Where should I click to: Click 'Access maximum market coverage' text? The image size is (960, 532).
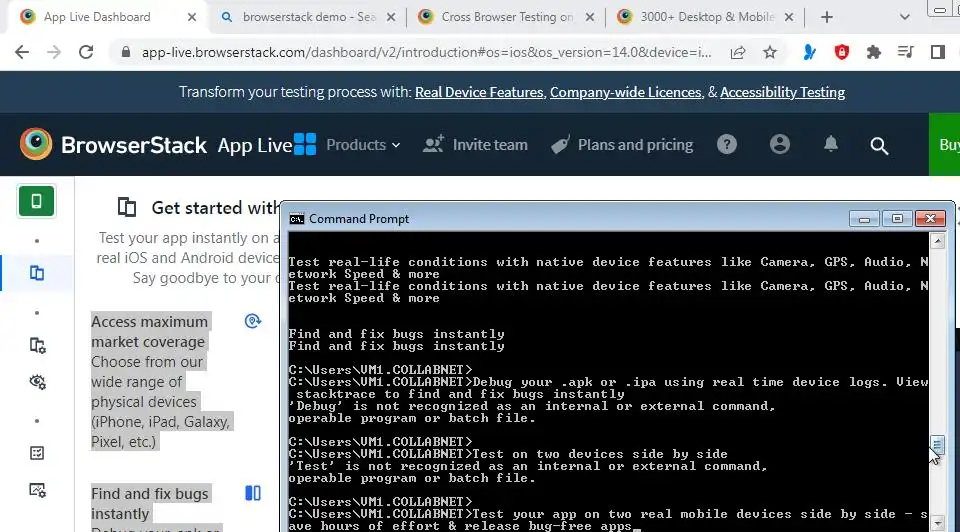tap(149, 332)
